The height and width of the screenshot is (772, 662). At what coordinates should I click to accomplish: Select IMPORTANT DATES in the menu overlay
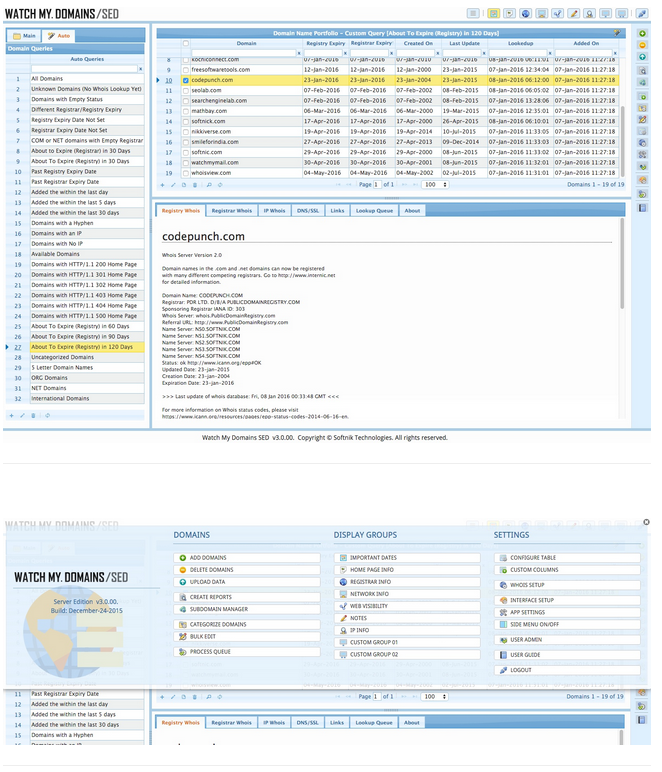(x=407, y=558)
